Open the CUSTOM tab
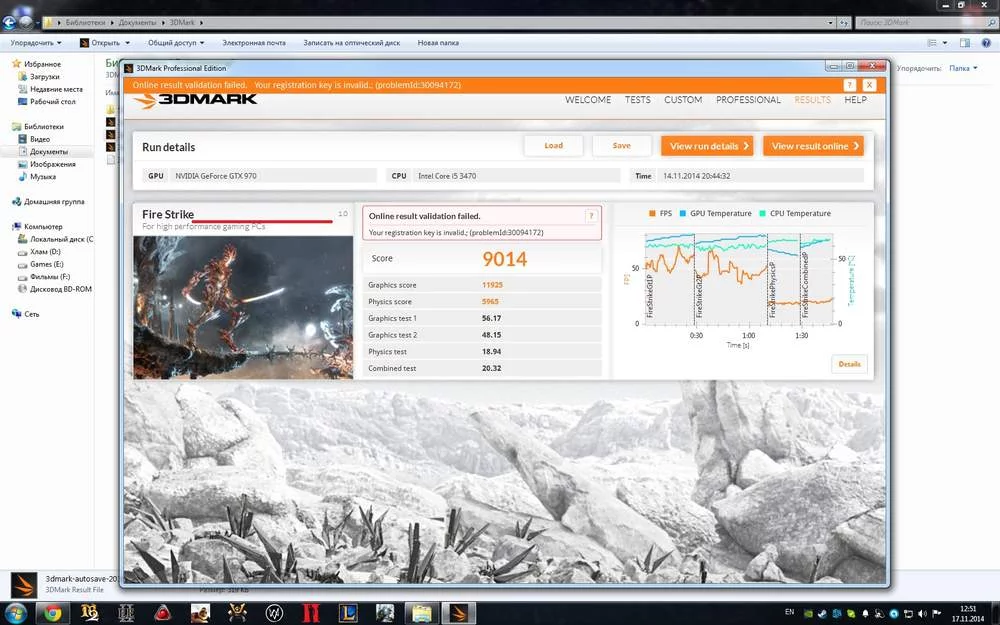Screen dimensions: 1000x625 [682, 99]
